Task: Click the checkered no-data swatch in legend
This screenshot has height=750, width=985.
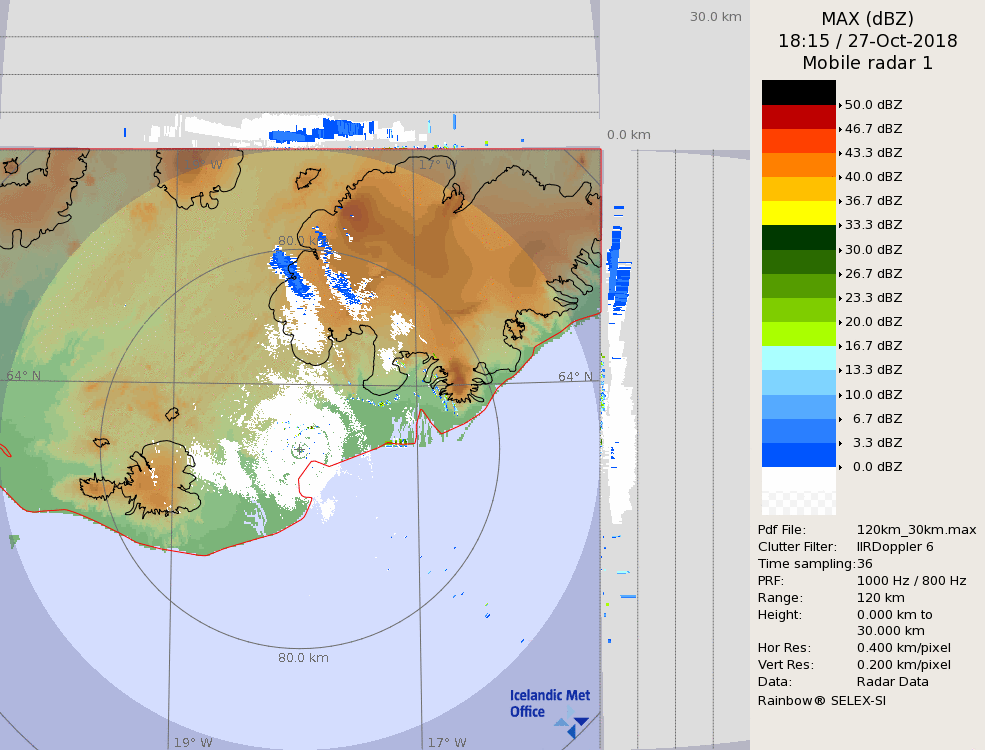Action: click(x=798, y=491)
